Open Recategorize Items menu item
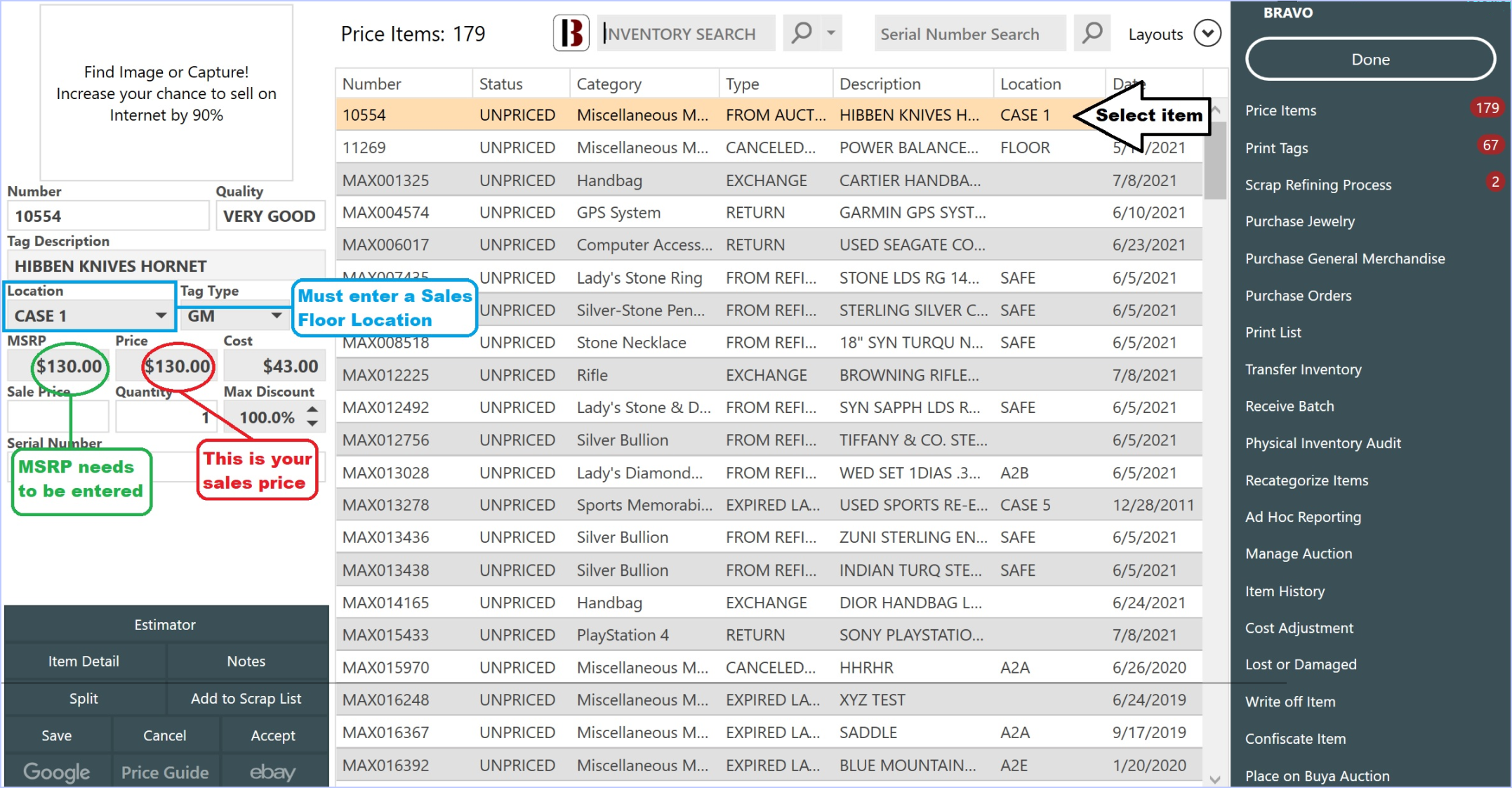 pyautogui.click(x=1306, y=480)
